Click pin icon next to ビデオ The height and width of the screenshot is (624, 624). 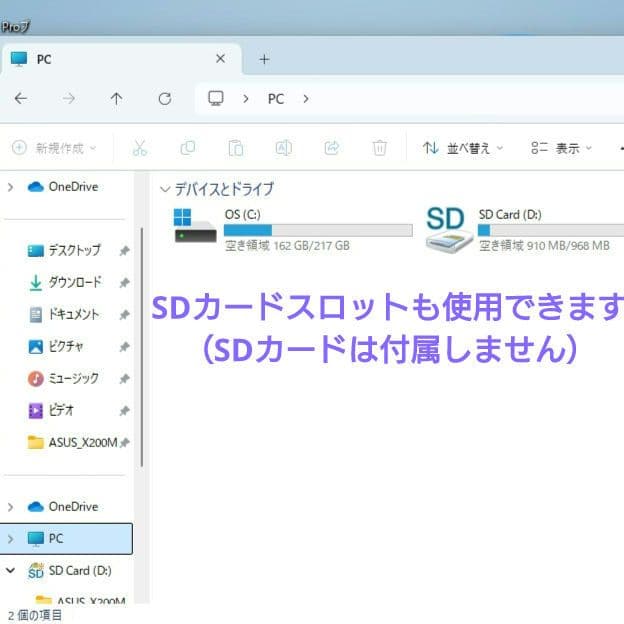(125, 410)
